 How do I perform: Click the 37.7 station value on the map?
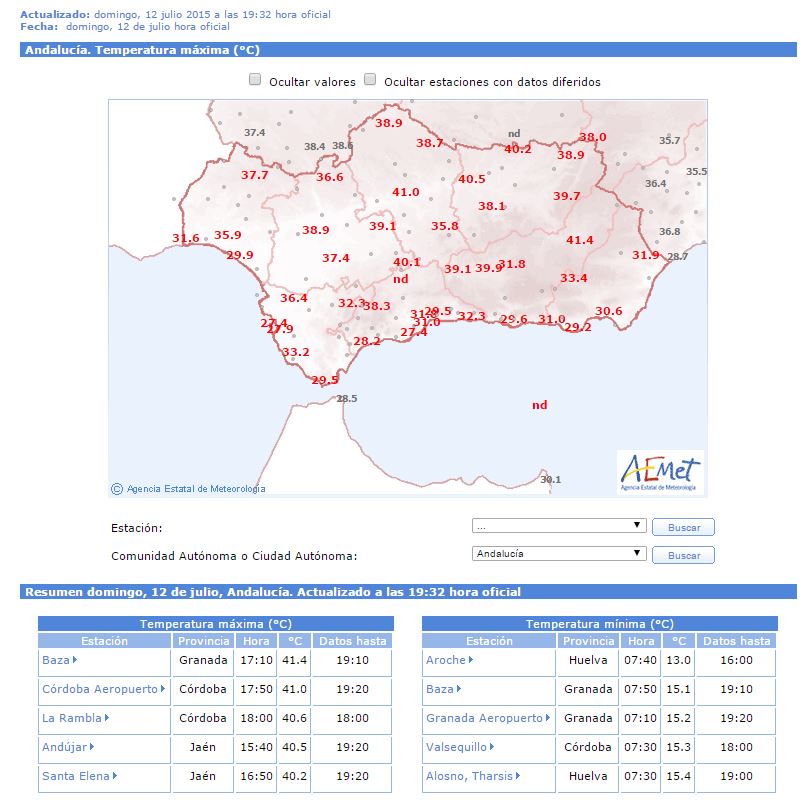254,175
